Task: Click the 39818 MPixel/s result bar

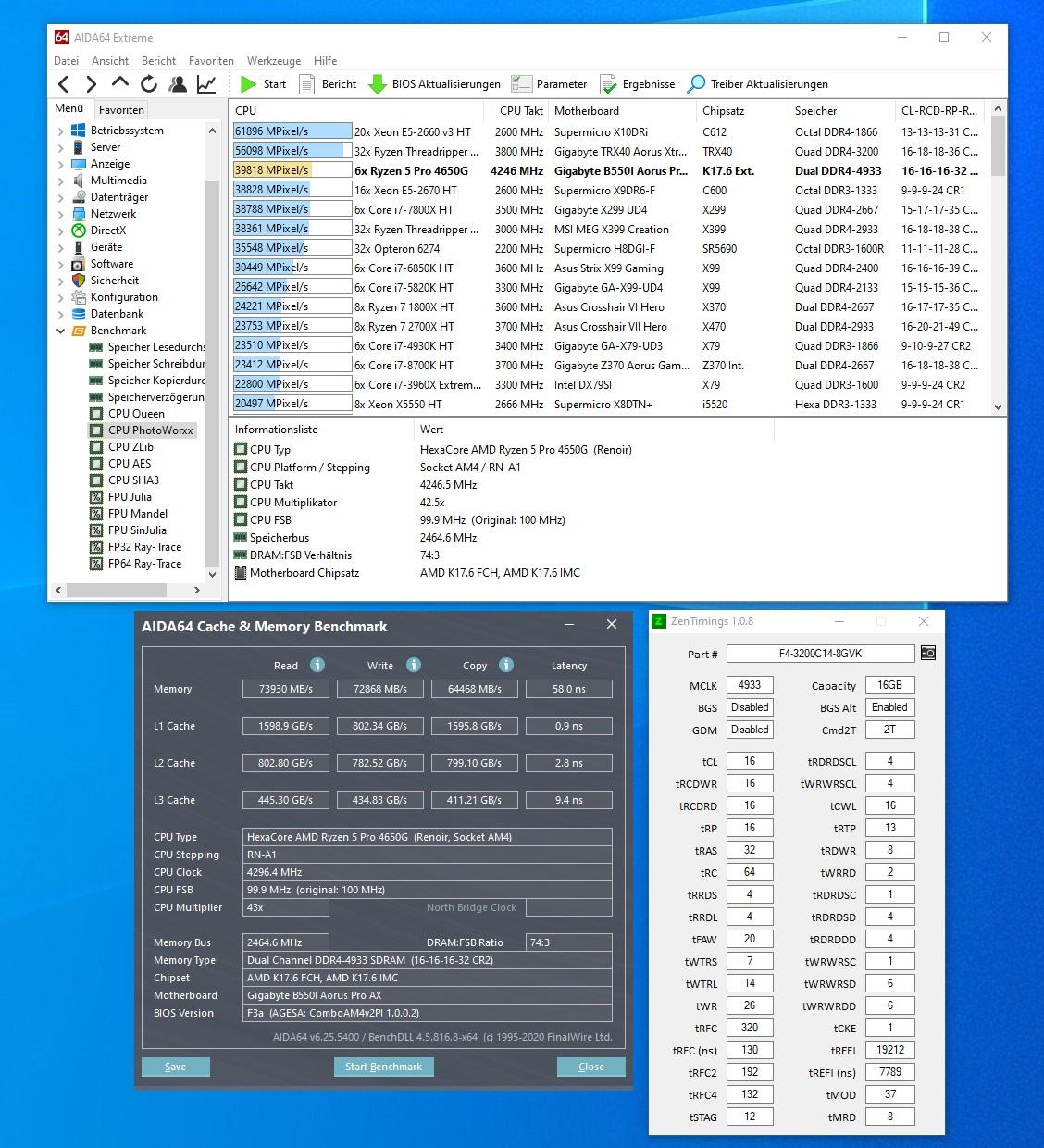Action: click(292, 170)
